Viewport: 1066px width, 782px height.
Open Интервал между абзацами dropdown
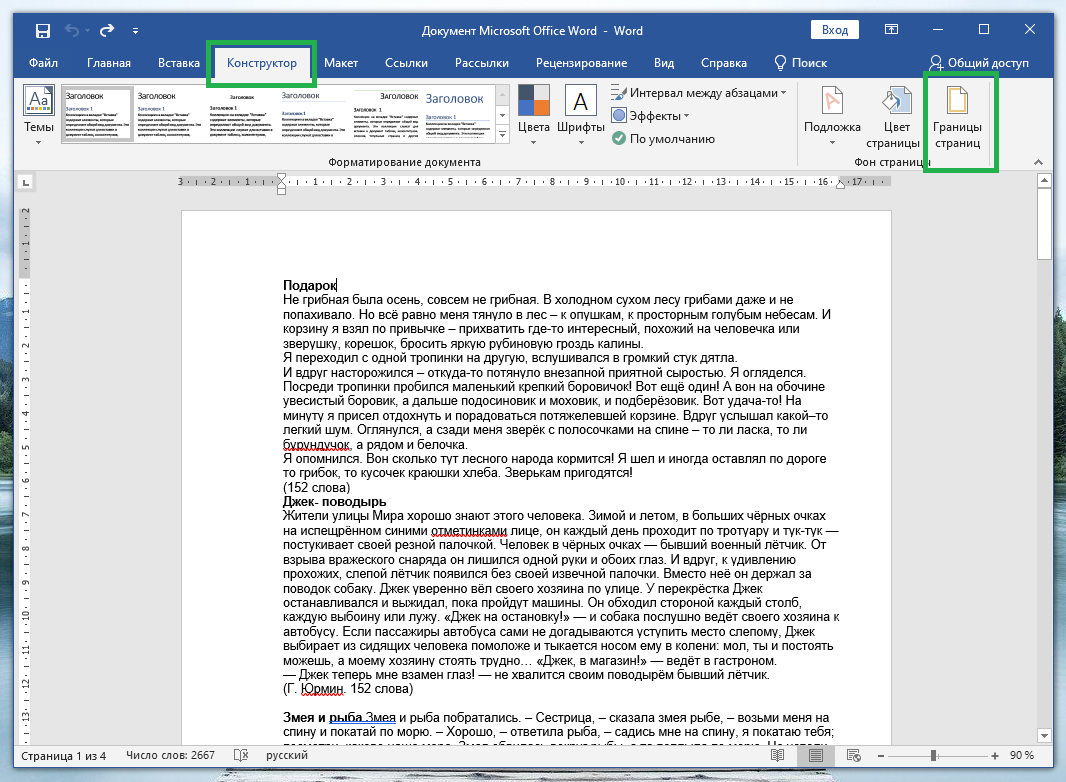pyautogui.click(x=698, y=92)
